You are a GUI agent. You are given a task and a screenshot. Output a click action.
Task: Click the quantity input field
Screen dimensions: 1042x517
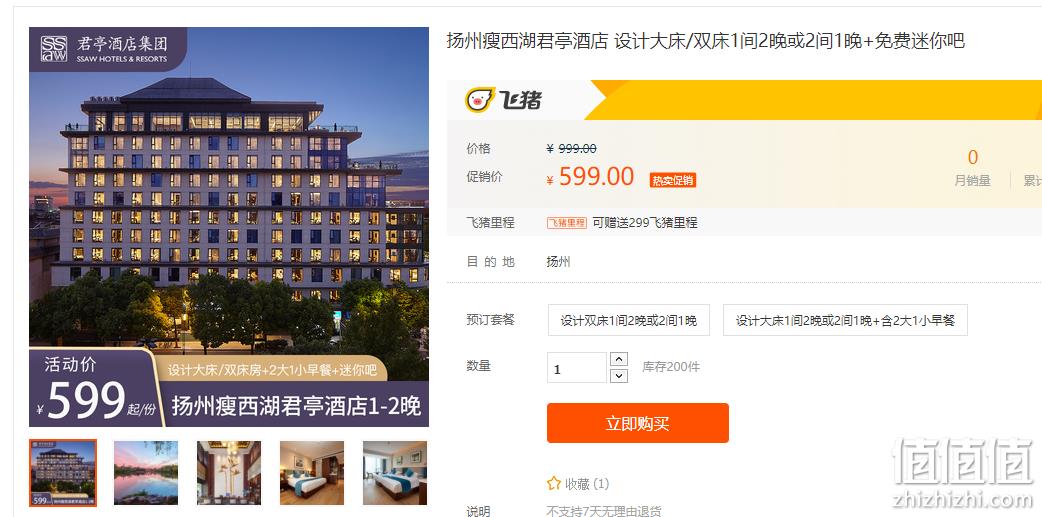576,368
